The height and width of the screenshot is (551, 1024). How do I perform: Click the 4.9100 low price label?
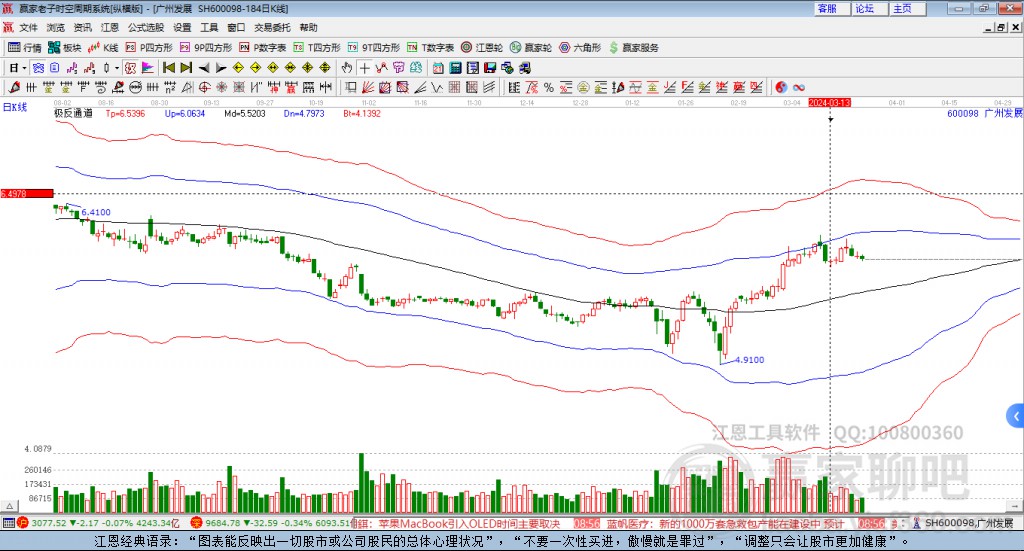[750, 360]
